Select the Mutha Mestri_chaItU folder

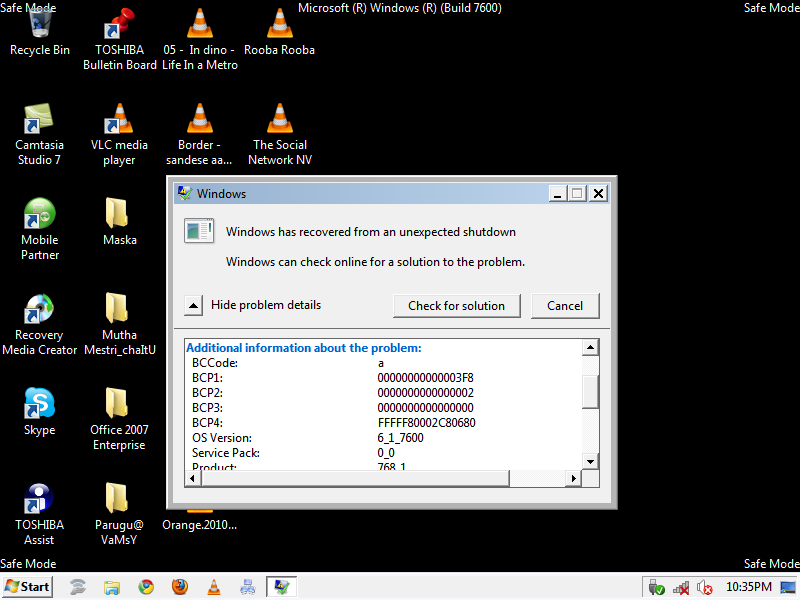119,324
